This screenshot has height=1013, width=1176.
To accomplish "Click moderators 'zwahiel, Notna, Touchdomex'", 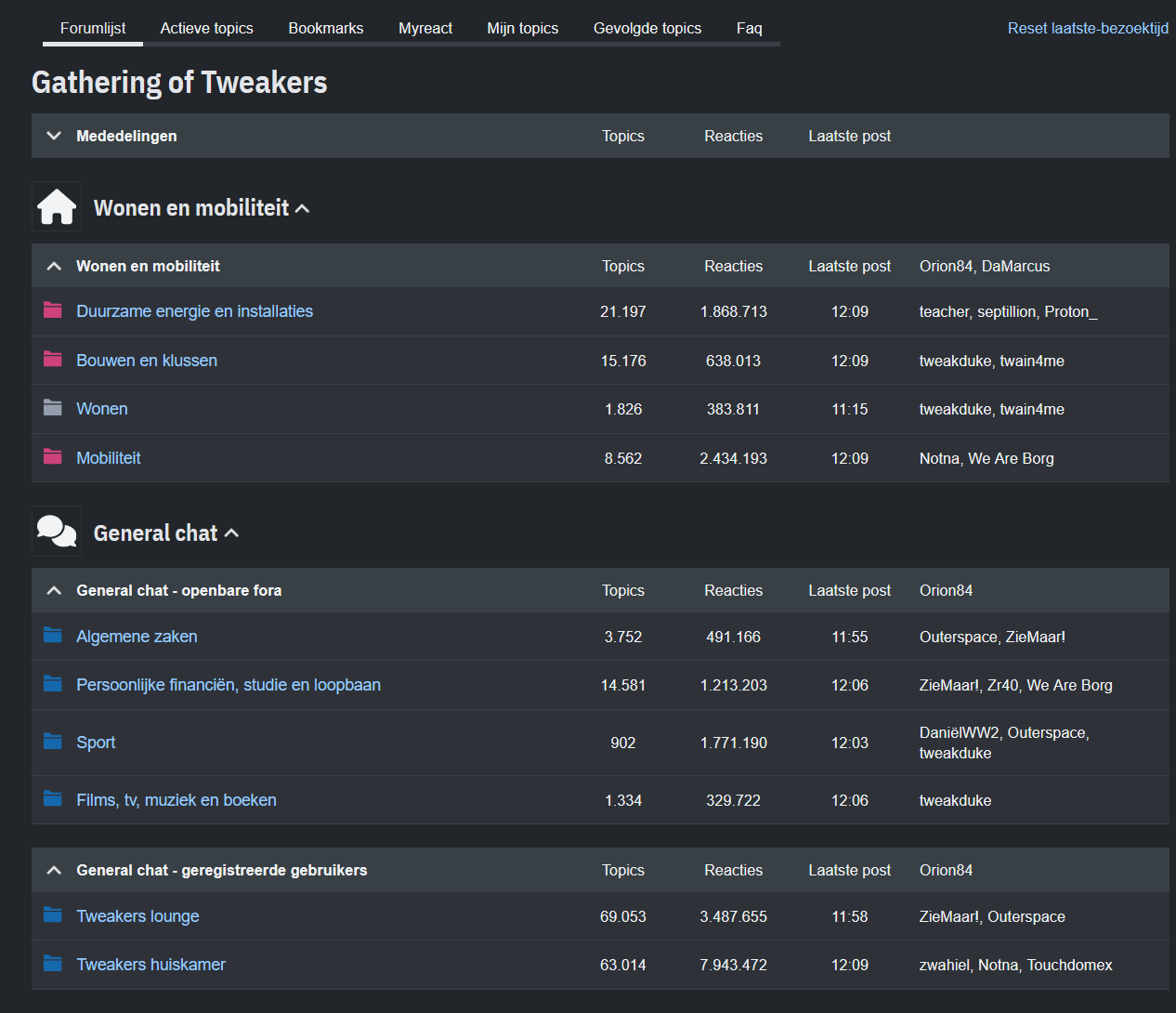I will [1015, 965].
